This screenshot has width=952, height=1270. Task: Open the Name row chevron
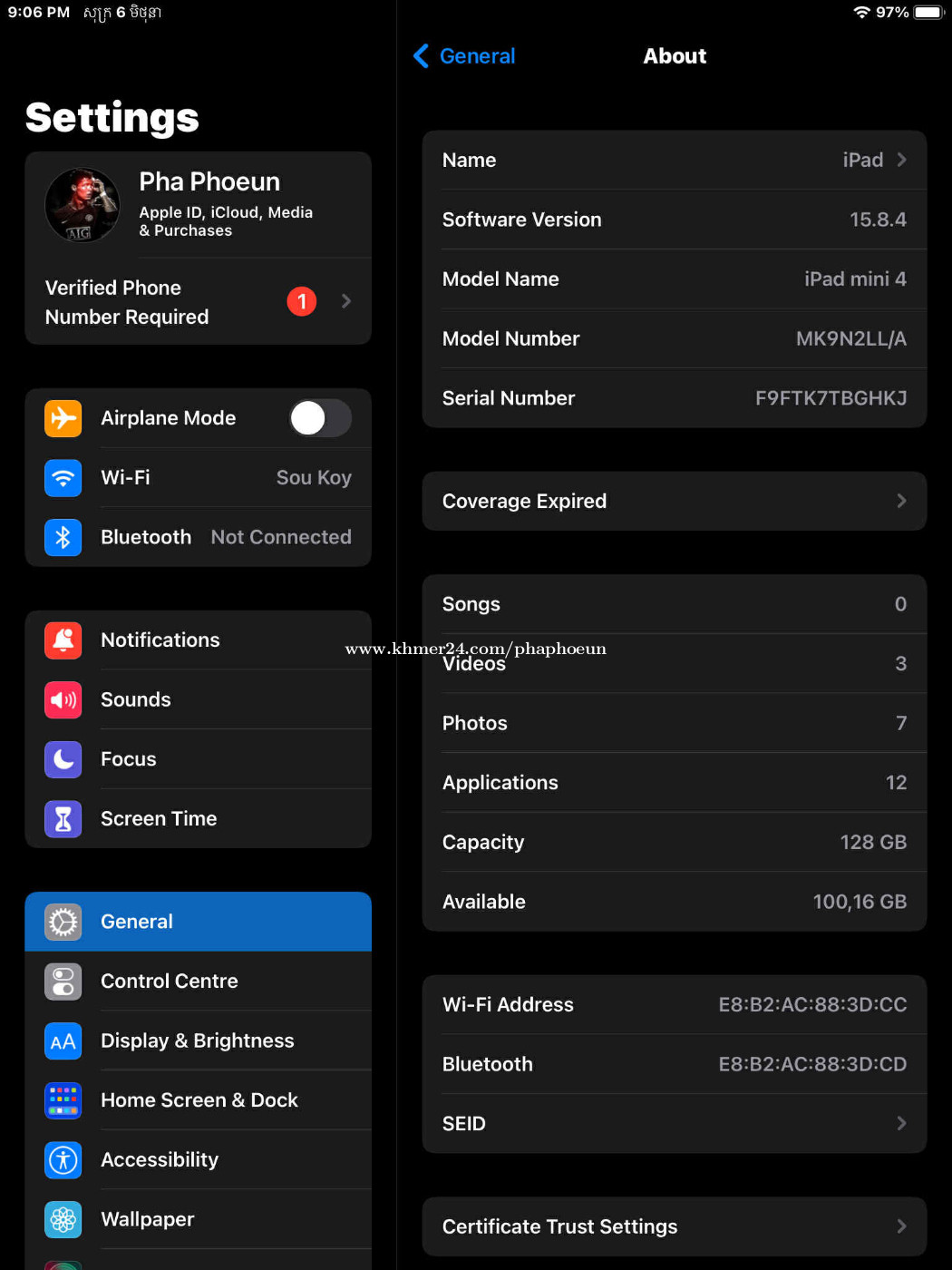[x=901, y=160]
